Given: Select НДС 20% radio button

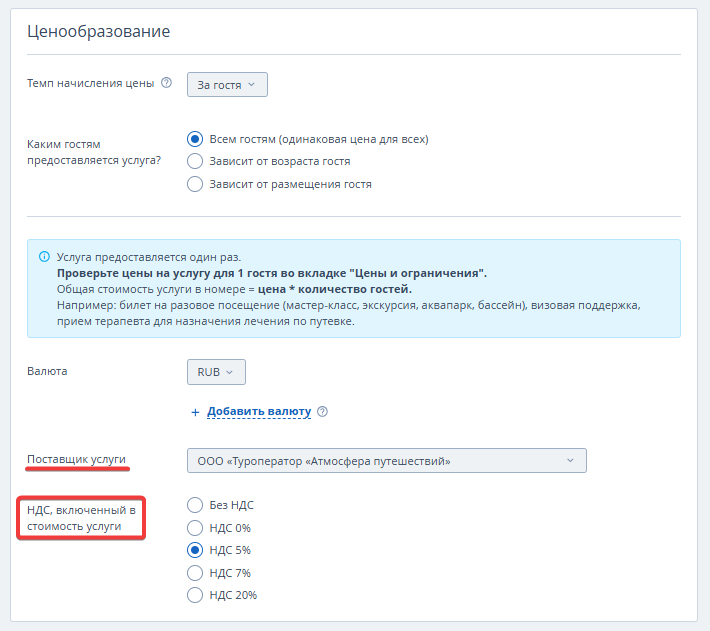Looking at the screenshot, I should 195,595.
